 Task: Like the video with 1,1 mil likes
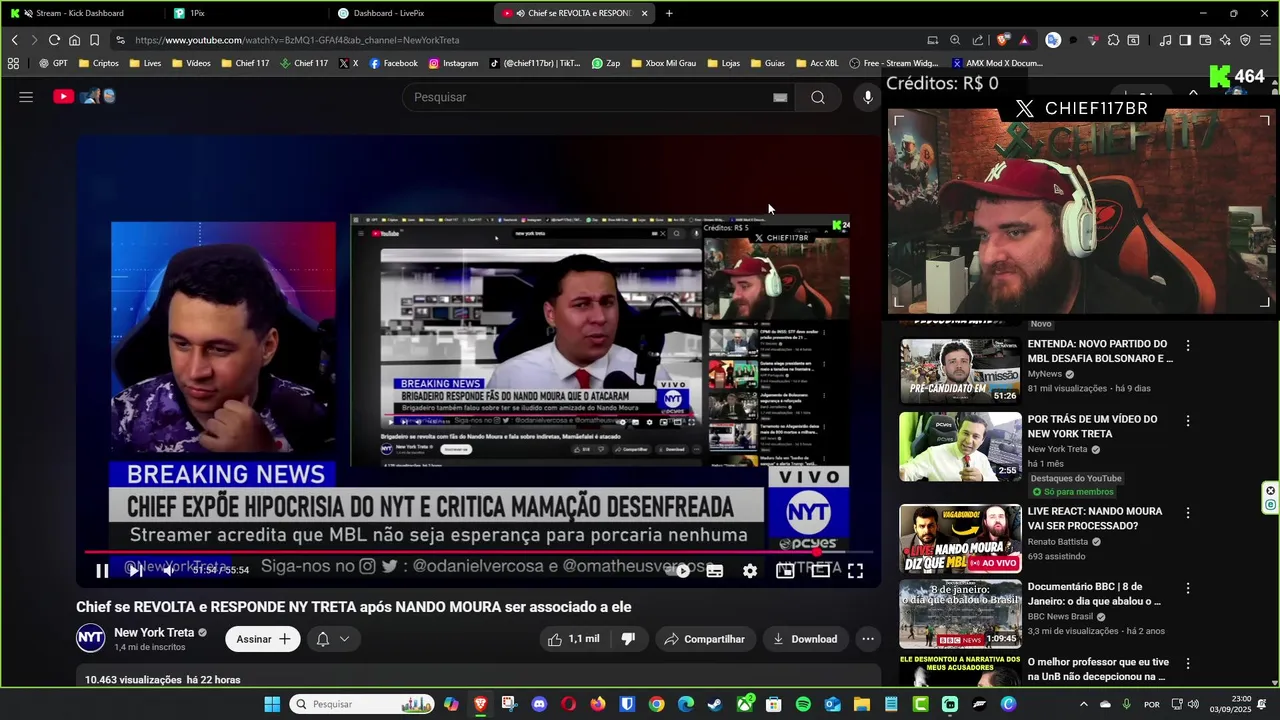pos(573,639)
